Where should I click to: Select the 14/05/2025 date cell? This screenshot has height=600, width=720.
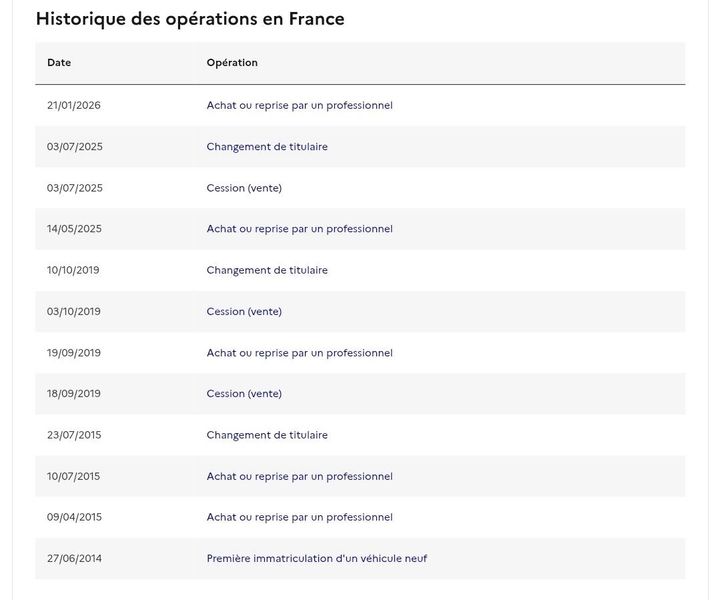click(x=74, y=229)
